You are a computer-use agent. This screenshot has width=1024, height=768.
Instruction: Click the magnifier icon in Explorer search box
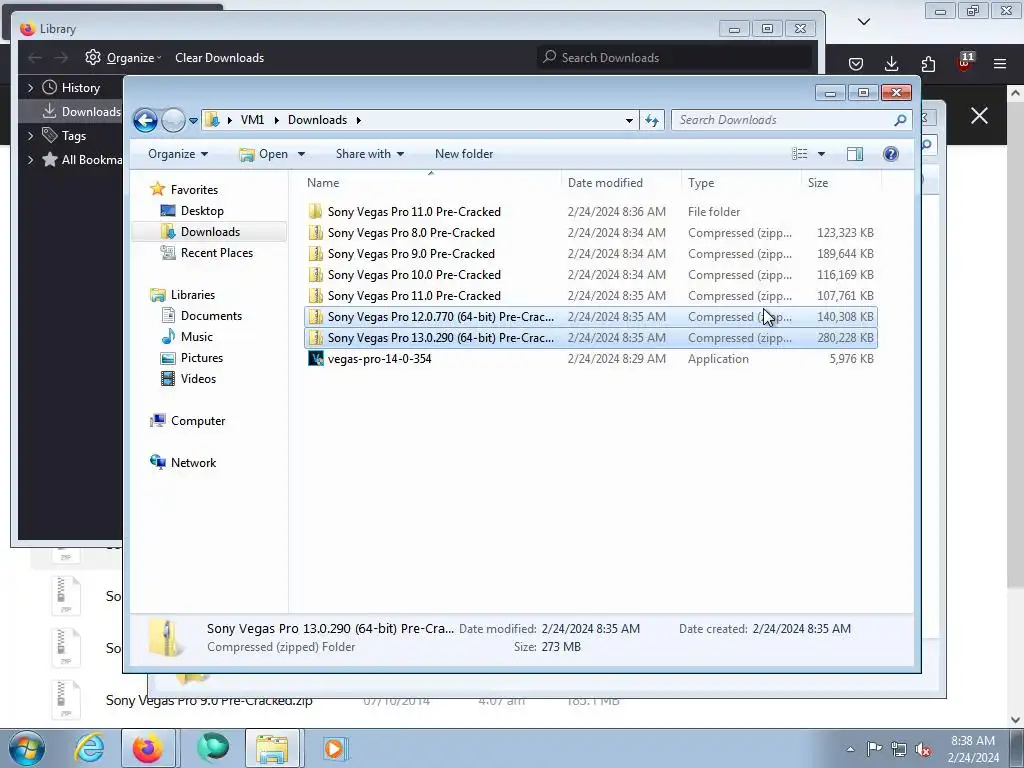click(x=901, y=120)
